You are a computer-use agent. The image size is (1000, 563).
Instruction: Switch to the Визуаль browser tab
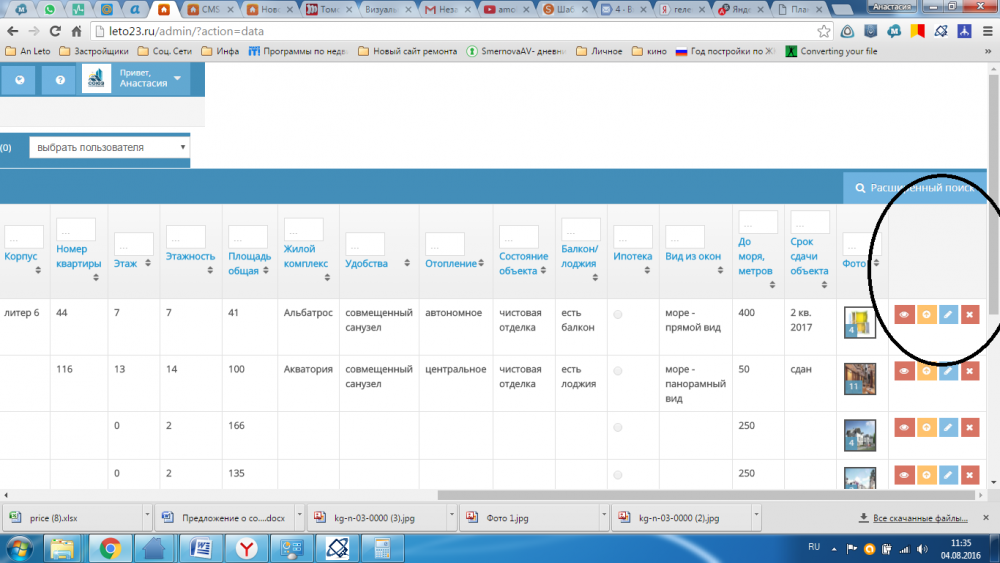(386, 10)
